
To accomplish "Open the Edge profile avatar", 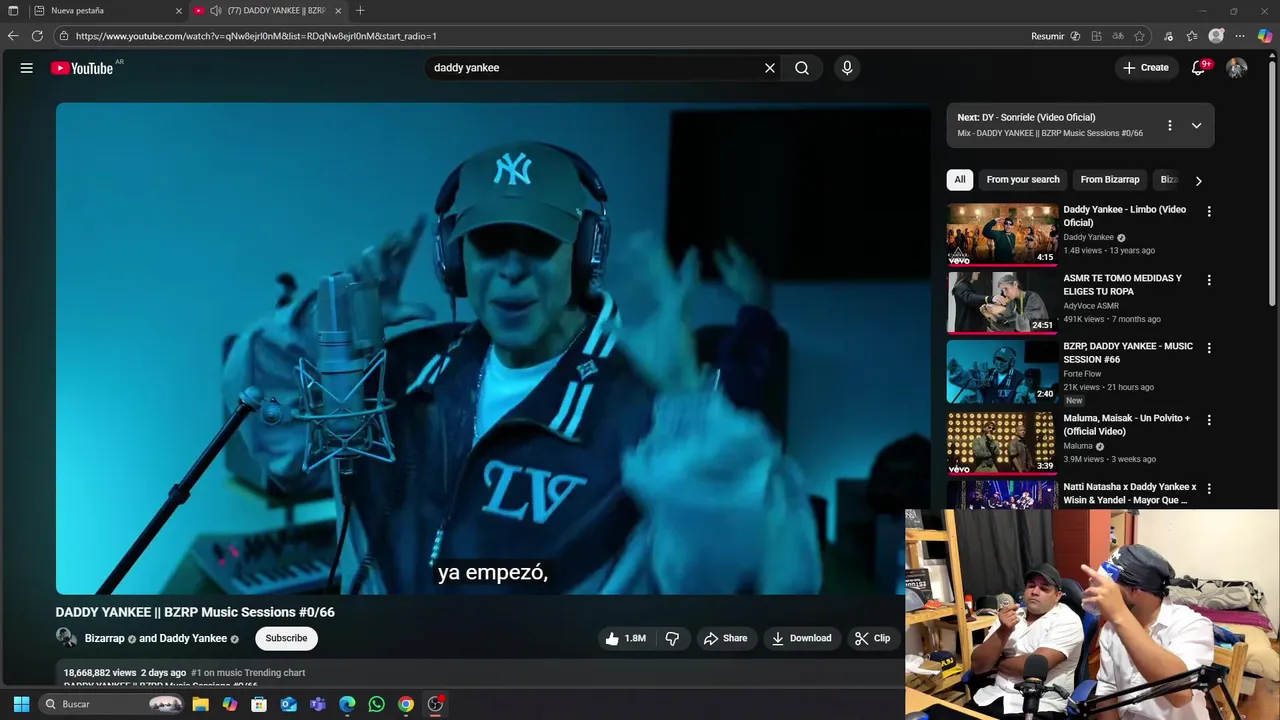I will [x=1216, y=36].
